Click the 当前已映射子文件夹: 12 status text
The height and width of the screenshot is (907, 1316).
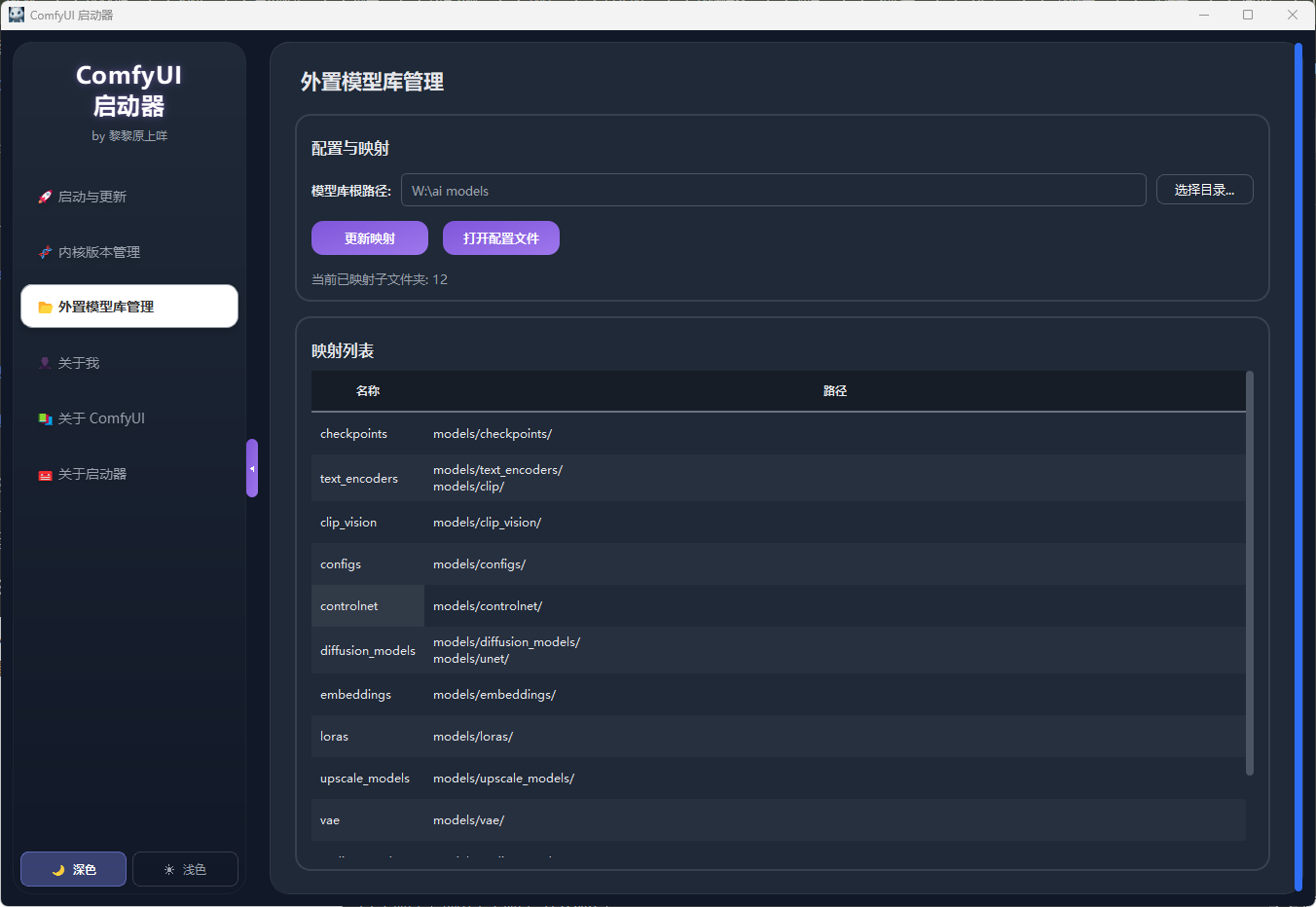[380, 279]
